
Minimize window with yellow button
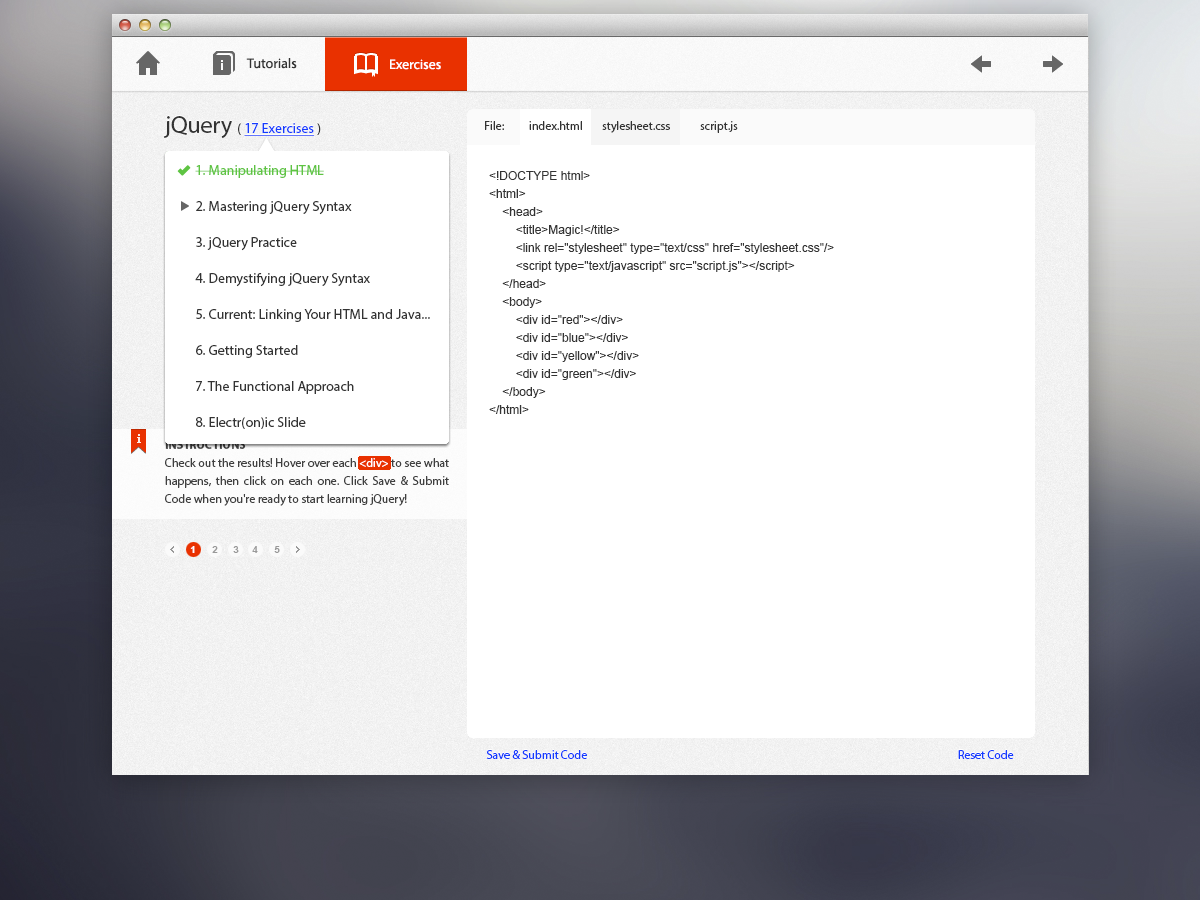(x=145, y=25)
